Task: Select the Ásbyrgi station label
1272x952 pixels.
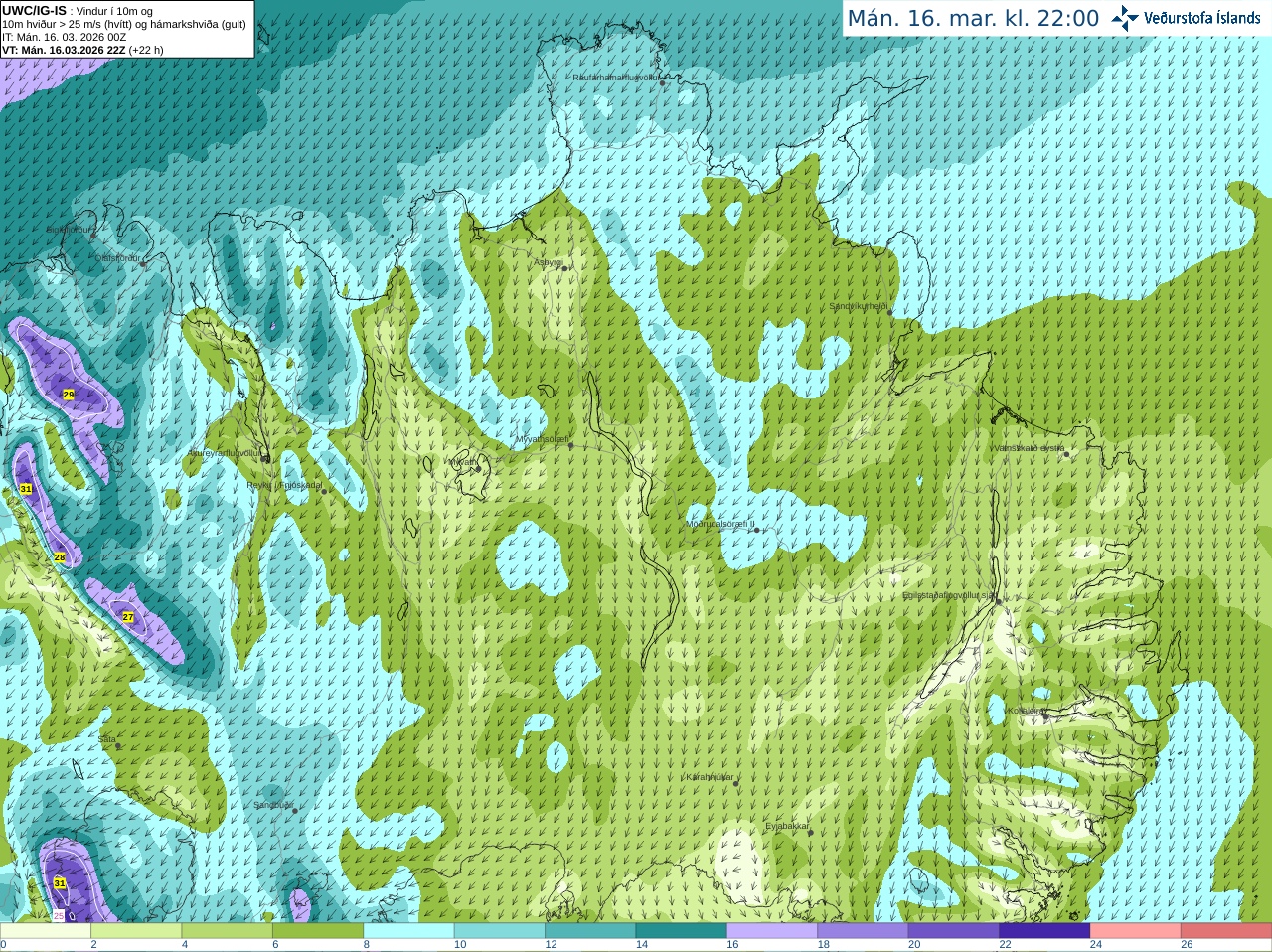Action: (548, 262)
